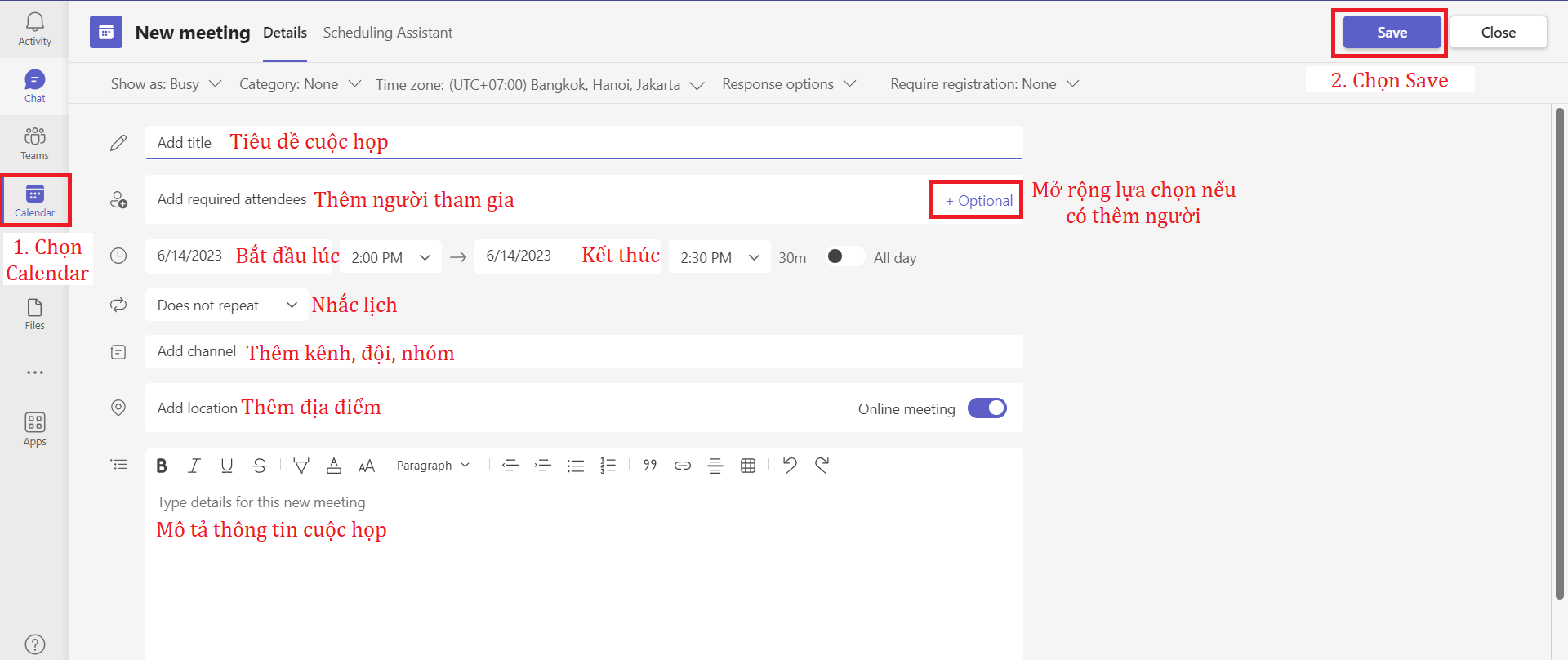Open the Does not repeat dropdown
Screen dimensions: 1568x660
click(227, 305)
